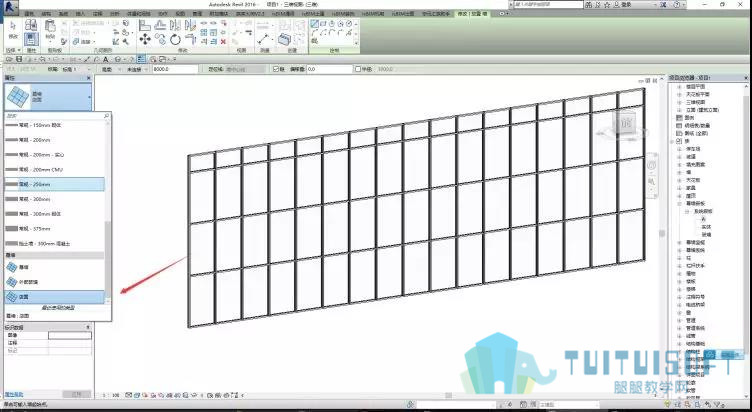
Task: Select the Align tool in Modify panel
Action: (x=145, y=25)
